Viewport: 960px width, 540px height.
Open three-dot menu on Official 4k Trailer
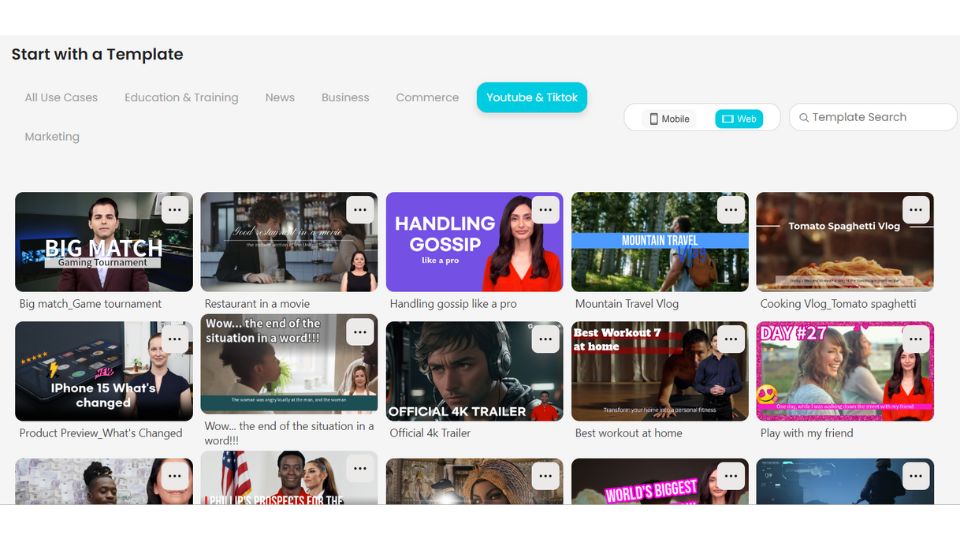(x=546, y=339)
